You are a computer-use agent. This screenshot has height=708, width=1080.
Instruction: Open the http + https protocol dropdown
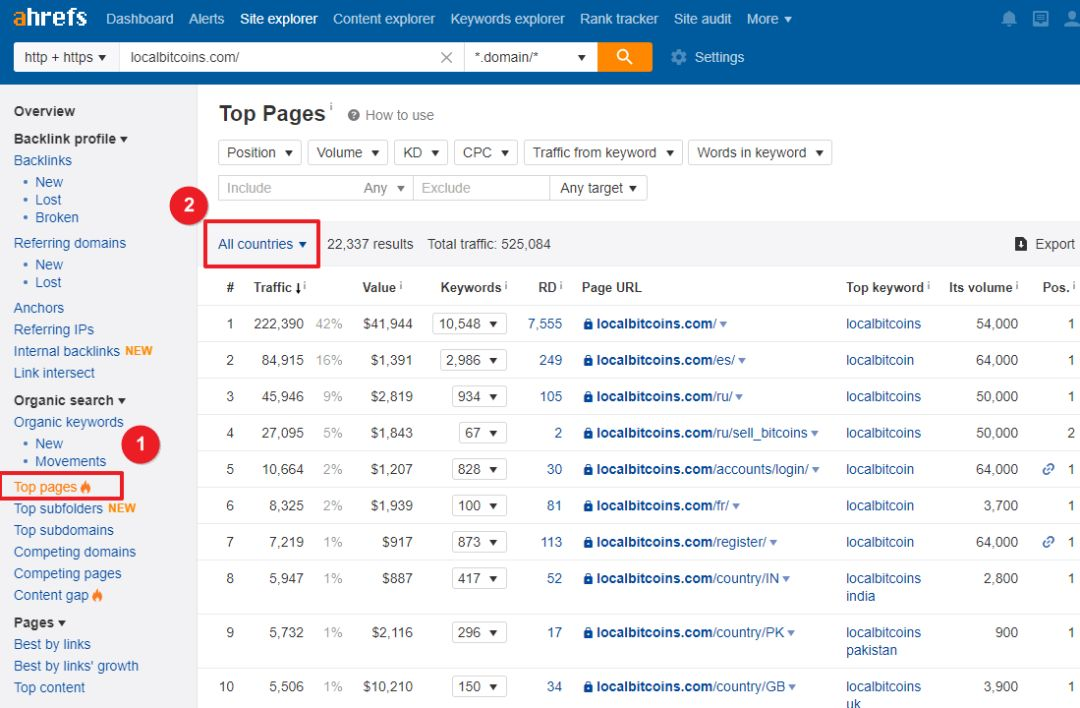[x=65, y=57]
